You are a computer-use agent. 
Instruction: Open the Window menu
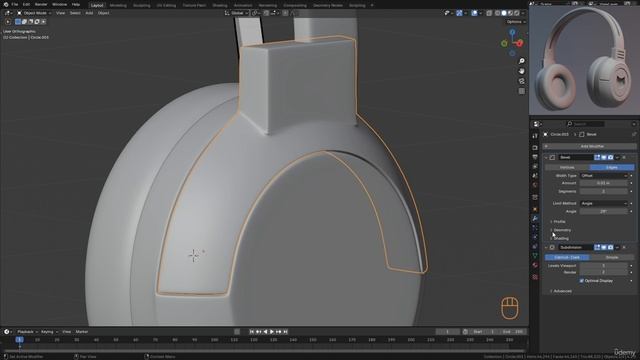[60, 4]
